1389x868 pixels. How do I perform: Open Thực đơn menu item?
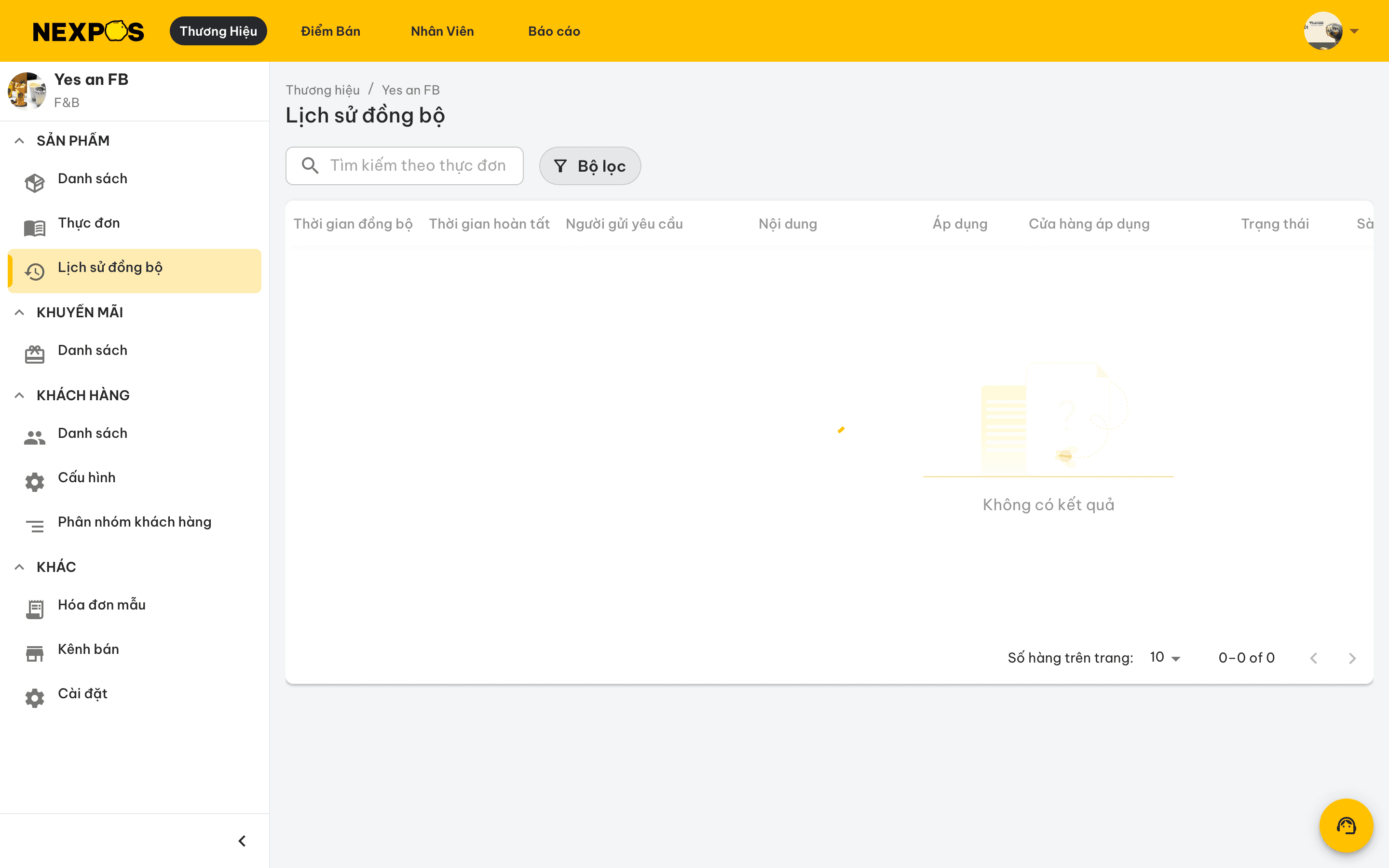(x=134, y=227)
